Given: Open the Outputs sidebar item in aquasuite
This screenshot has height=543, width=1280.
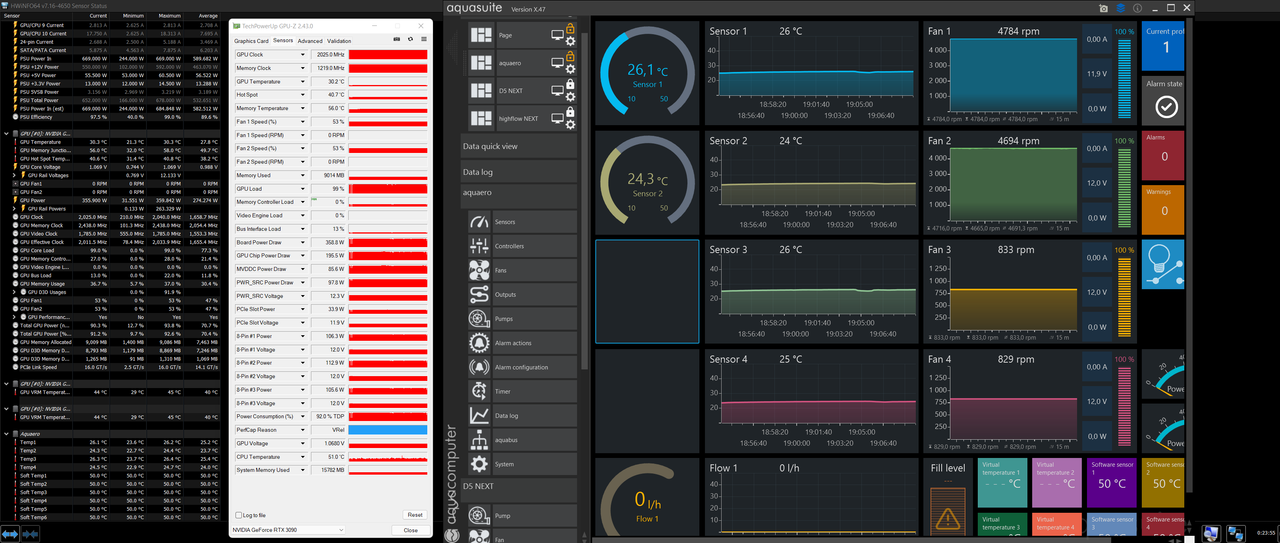Looking at the screenshot, I should tap(522, 294).
